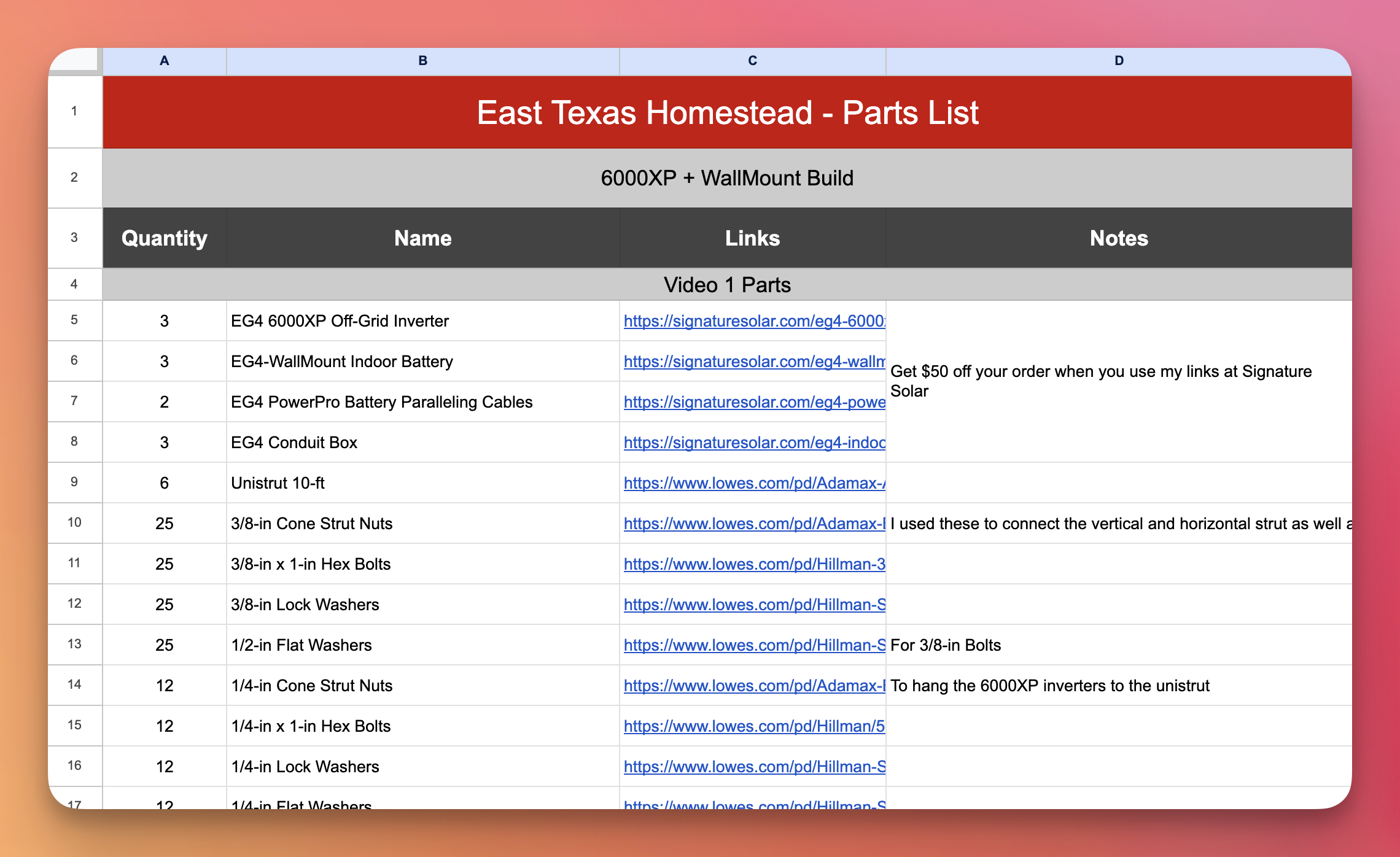Select quantity 2 for Paralleling Cables
Viewport: 1400px width, 857px height.
coord(165,402)
